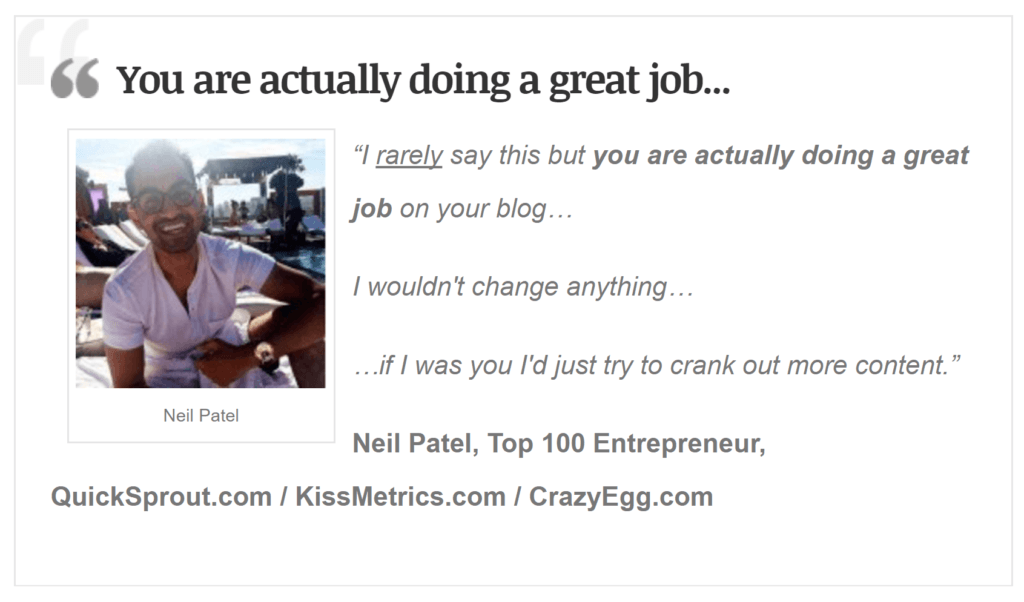The height and width of the screenshot is (602, 1024).
Task: Click the underlined word 'rarely'
Action: coord(409,156)
